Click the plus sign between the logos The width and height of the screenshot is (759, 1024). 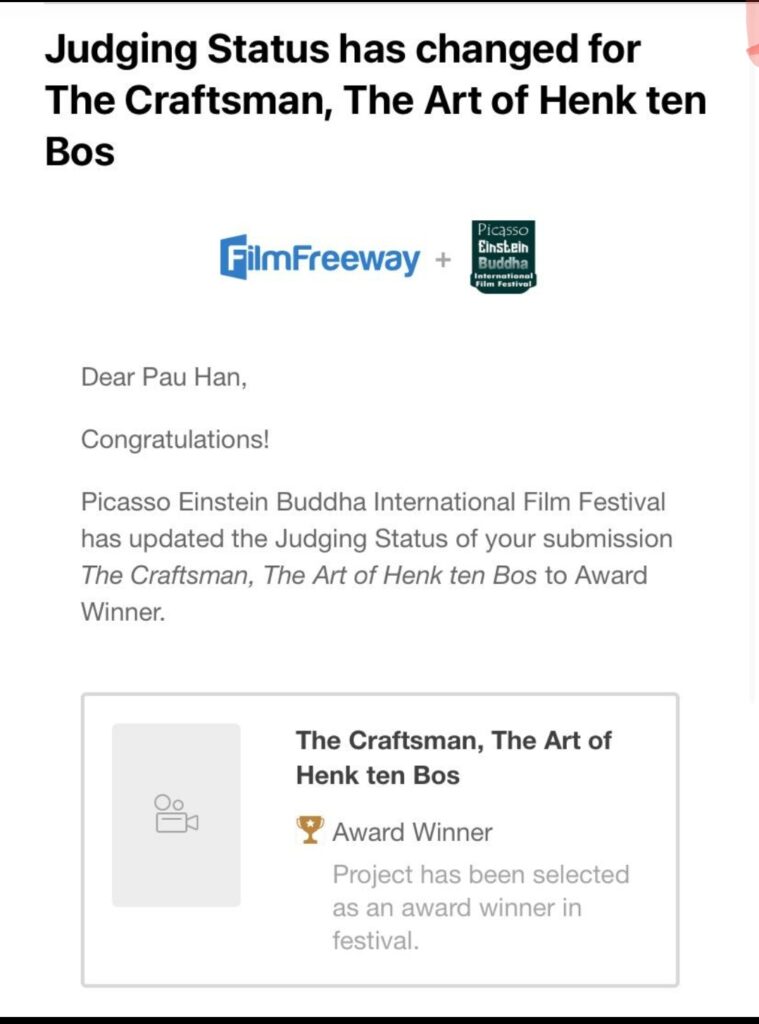pyautogui.click(x=443, y=261)
